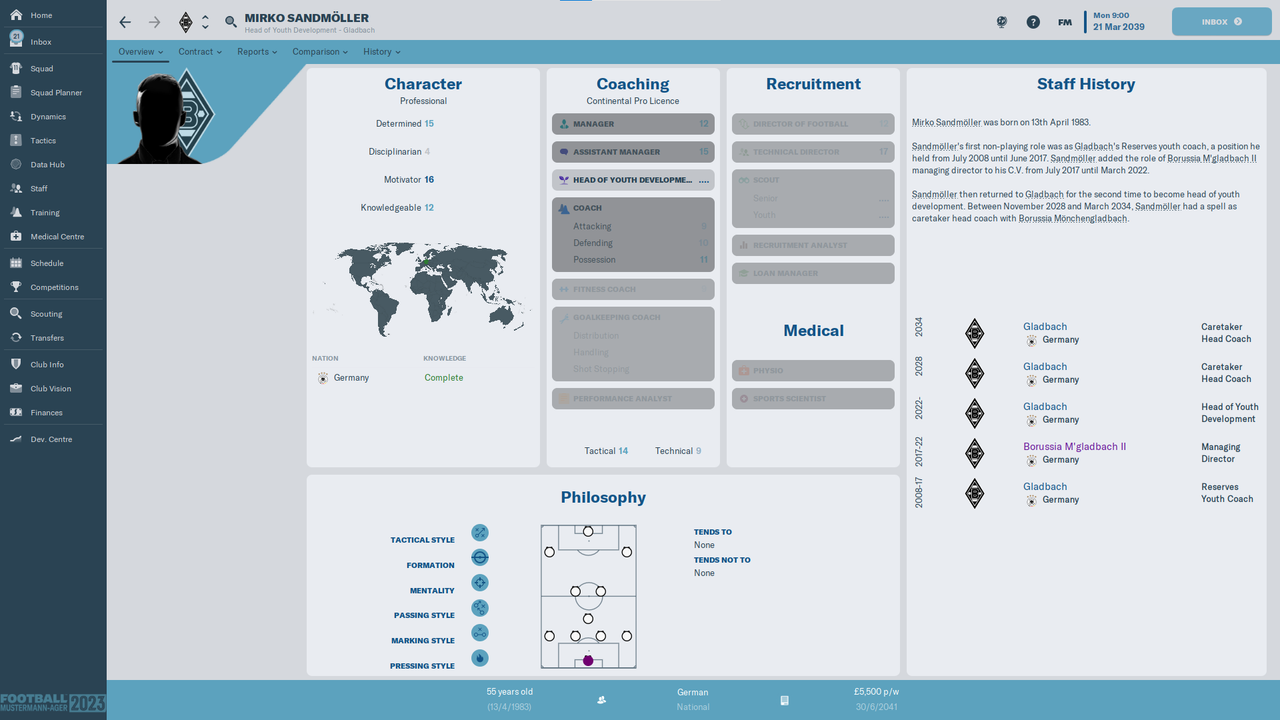Click the nationality flag icon in footer

click(x=601, y=700)
